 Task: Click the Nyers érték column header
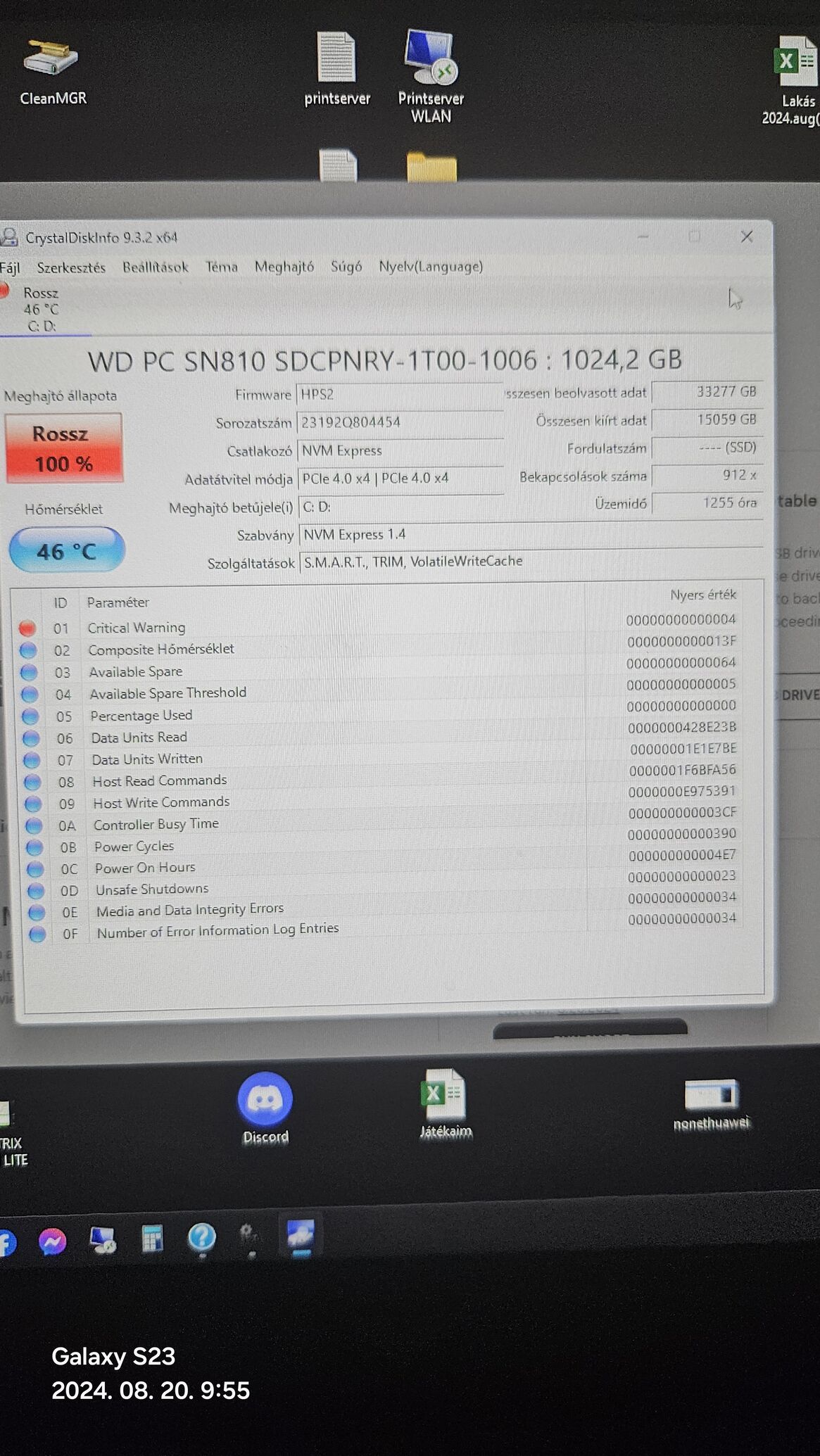point(702,595)
